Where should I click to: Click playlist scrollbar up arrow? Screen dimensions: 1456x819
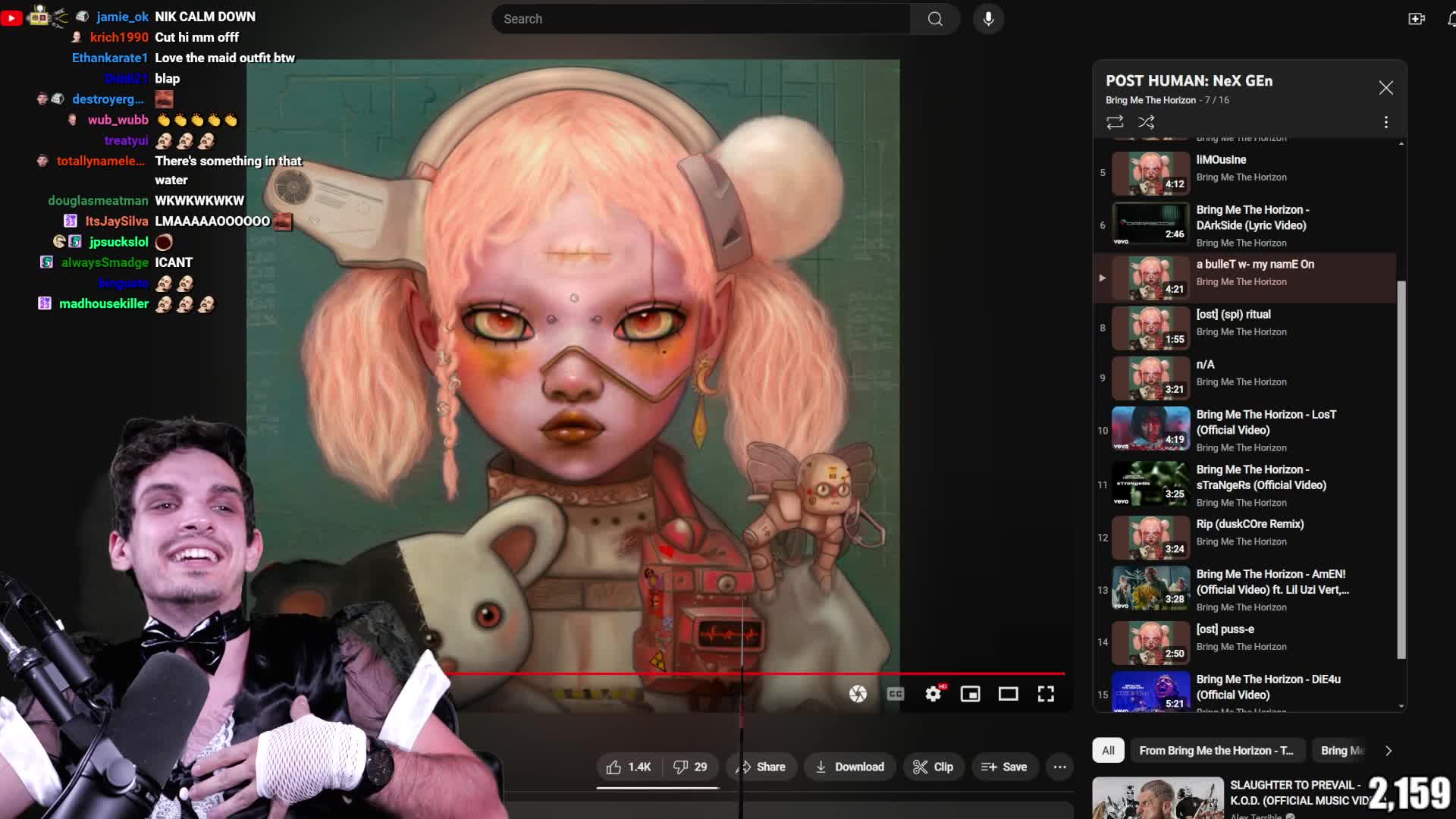[1401, 143]
